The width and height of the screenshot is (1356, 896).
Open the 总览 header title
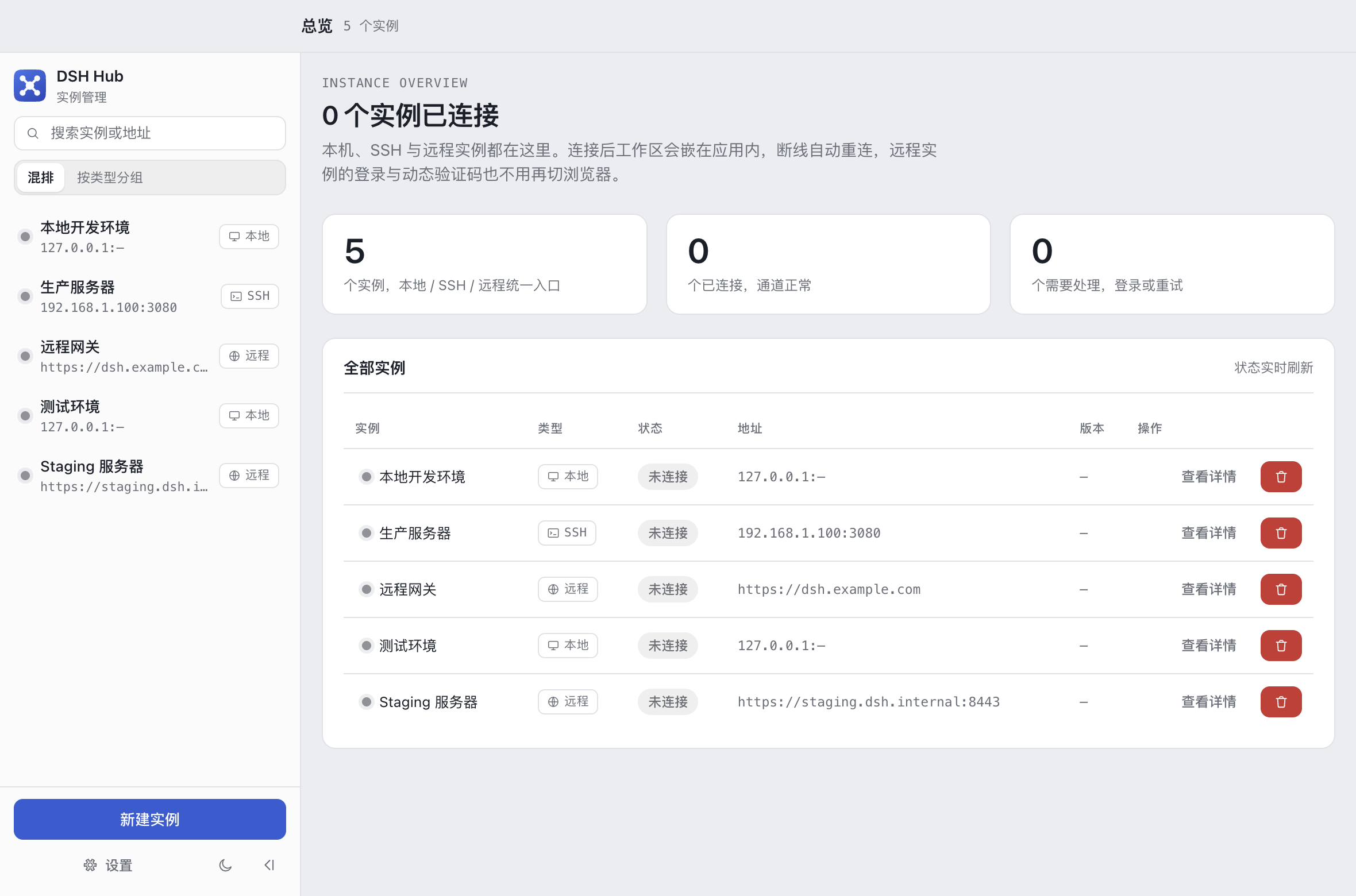tap(317, 26)
